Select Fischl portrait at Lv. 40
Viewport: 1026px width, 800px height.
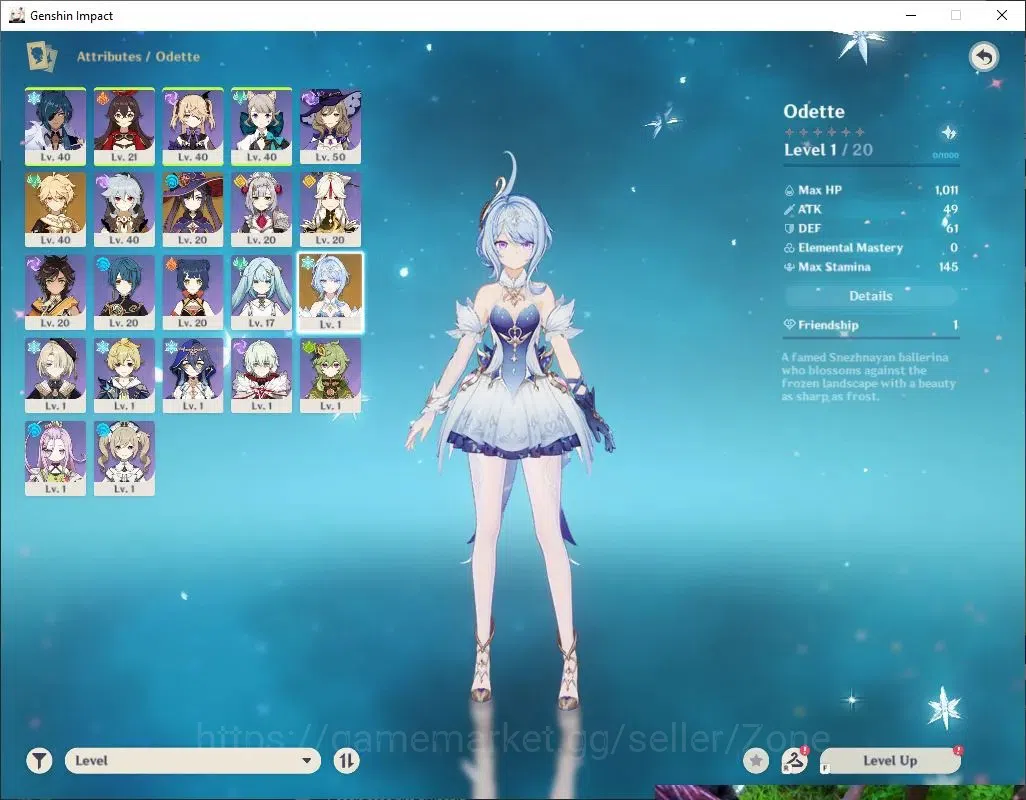(193, 126)
